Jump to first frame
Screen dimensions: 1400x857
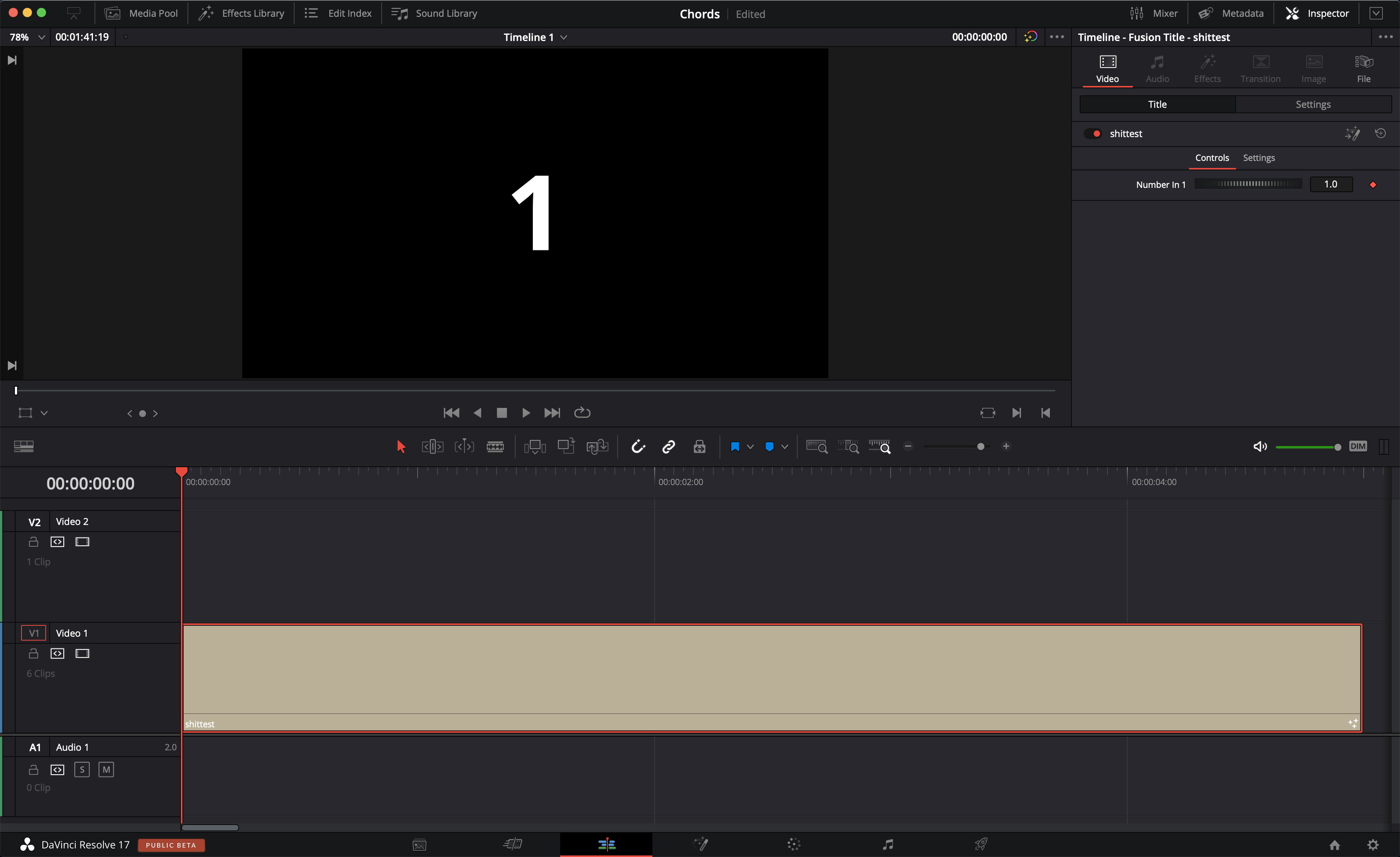pos(451,412)
